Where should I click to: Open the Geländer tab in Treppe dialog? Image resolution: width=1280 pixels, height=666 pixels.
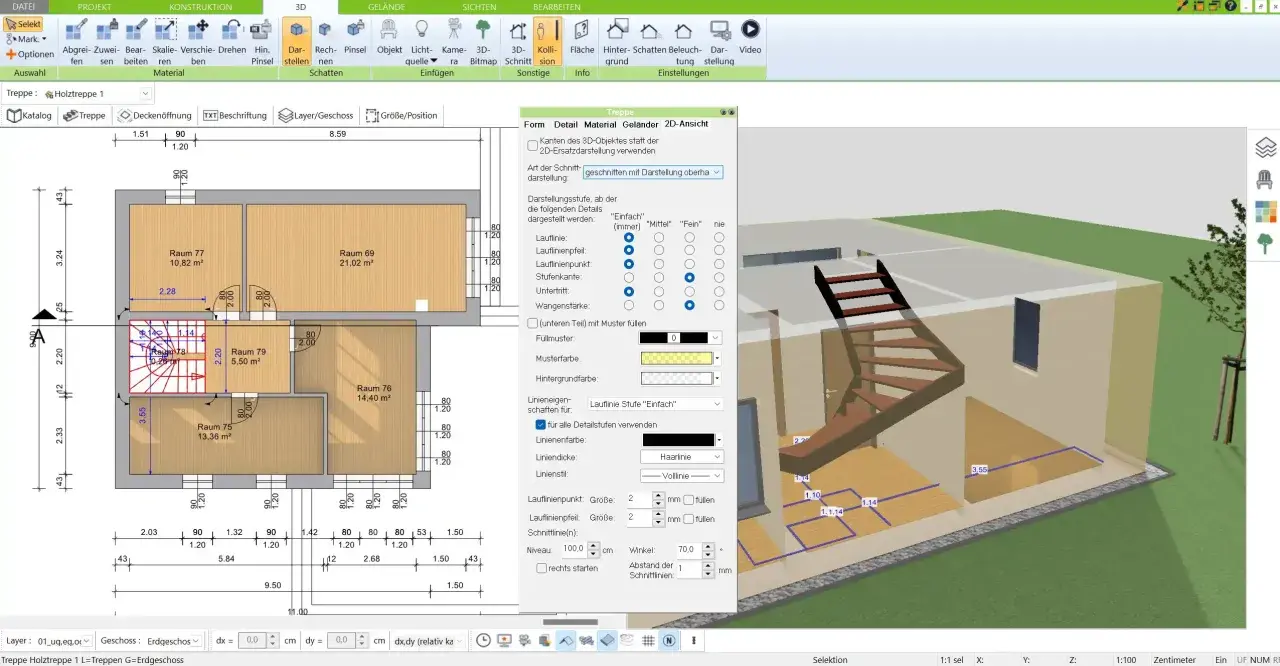click(640, 124)
